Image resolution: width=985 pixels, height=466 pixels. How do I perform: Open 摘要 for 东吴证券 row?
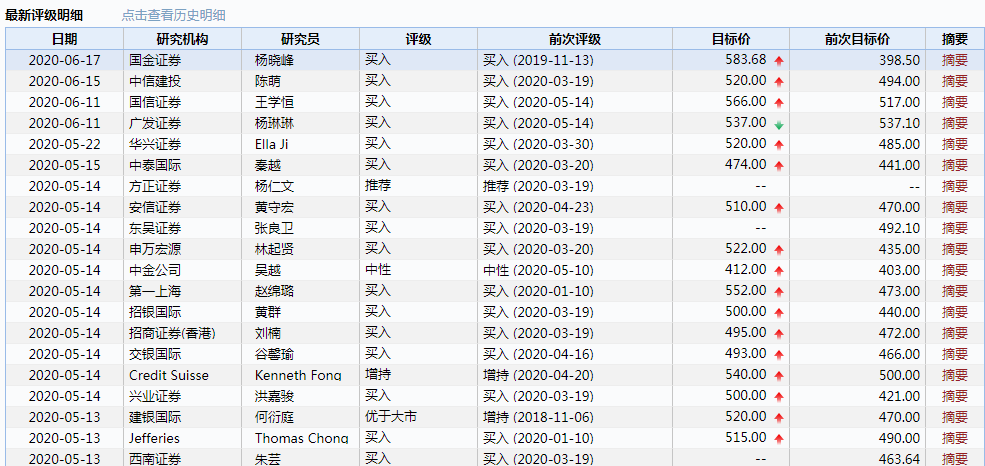955,229
